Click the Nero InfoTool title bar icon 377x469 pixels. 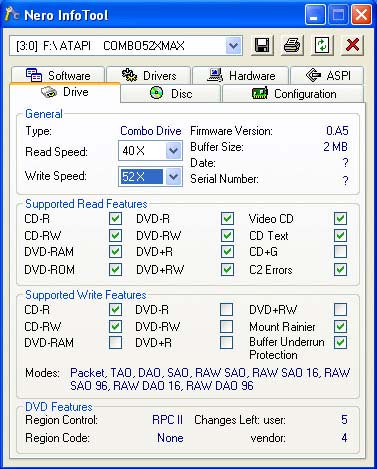point(12,14)
